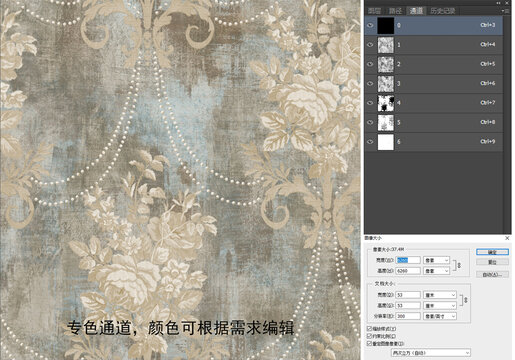Click the document size chain link icon
Image resolution: width=515 pixels, height=360 pixels.
[x=466, y=300]
